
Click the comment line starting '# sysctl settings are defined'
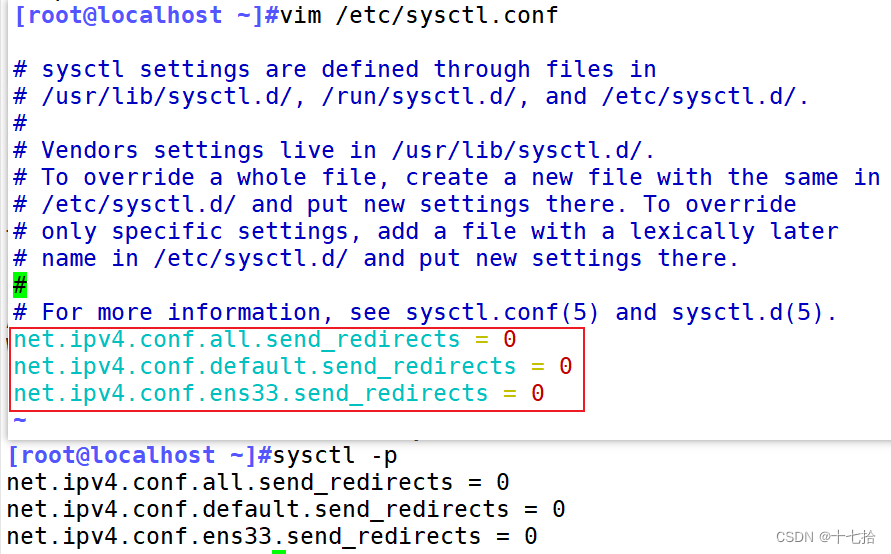335,70
